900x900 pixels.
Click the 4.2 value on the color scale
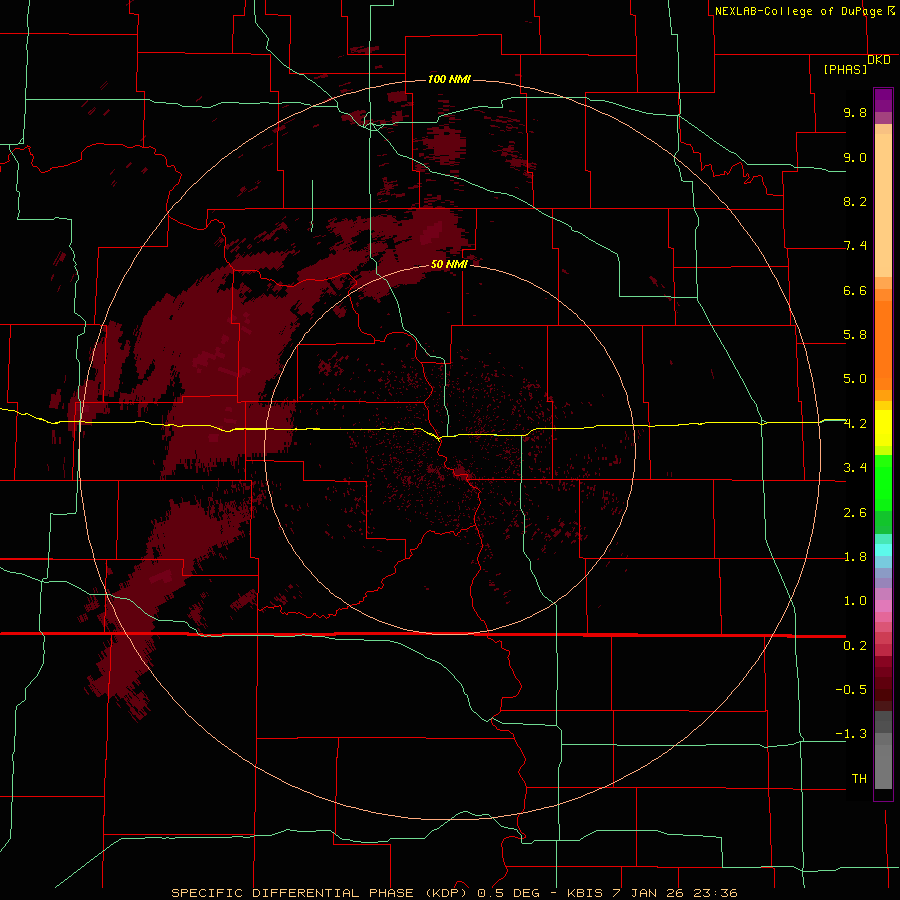[x=855, y=424]
